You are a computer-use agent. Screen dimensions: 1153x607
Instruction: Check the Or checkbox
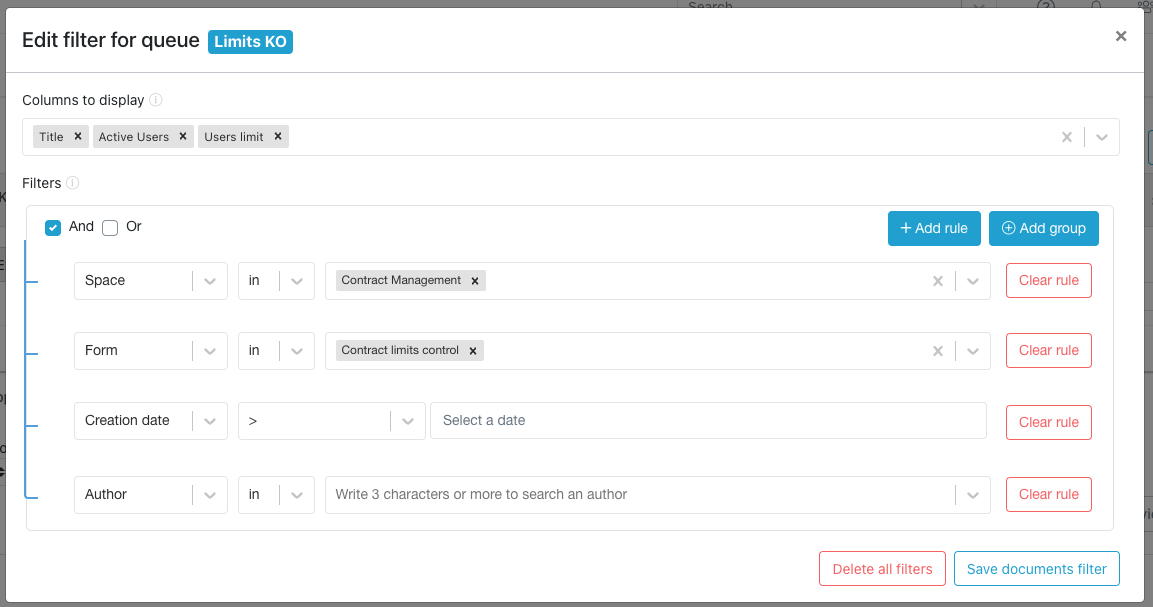[x=110, y=228]
